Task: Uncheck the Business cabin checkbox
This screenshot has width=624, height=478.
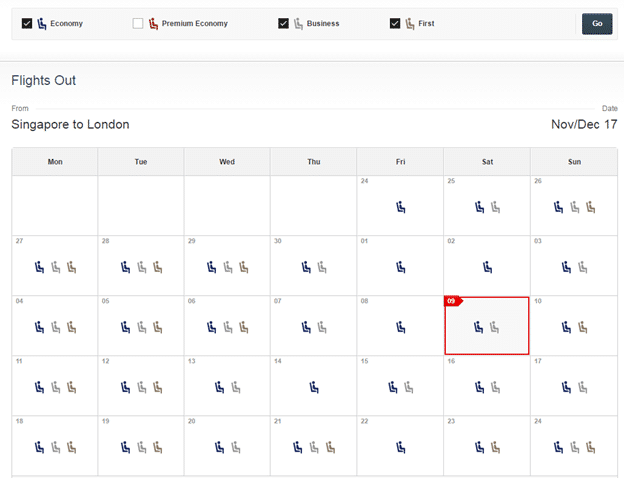Action: pyautogui.click(x=283, y=23)
